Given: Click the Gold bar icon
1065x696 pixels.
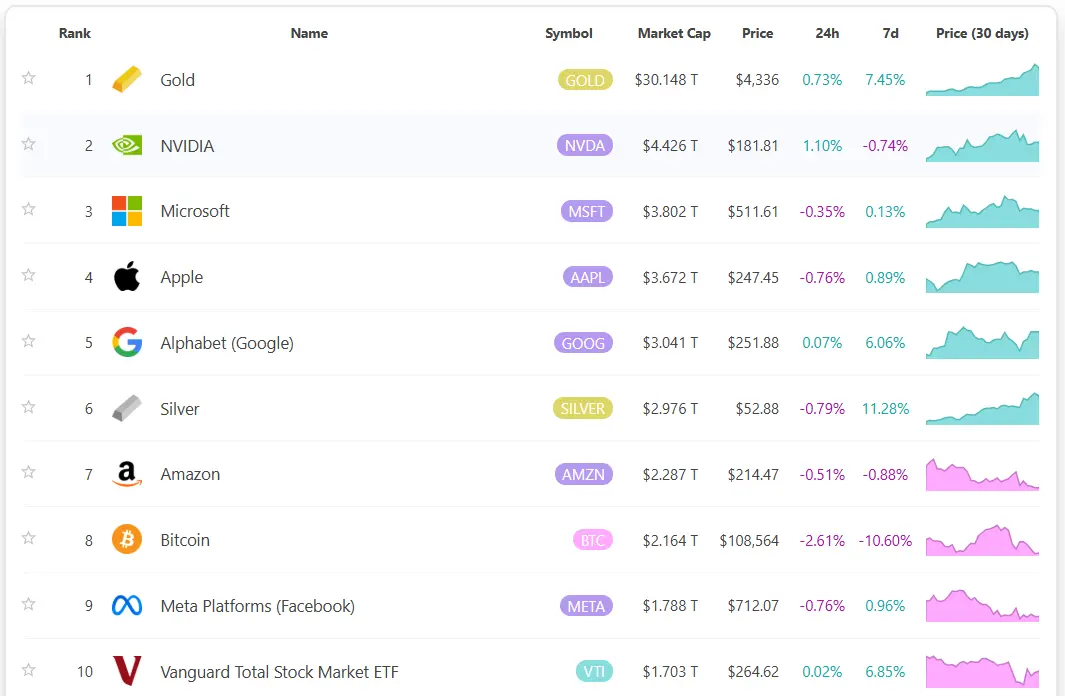Looking at the screenshot, I should (x=127, y=80).
